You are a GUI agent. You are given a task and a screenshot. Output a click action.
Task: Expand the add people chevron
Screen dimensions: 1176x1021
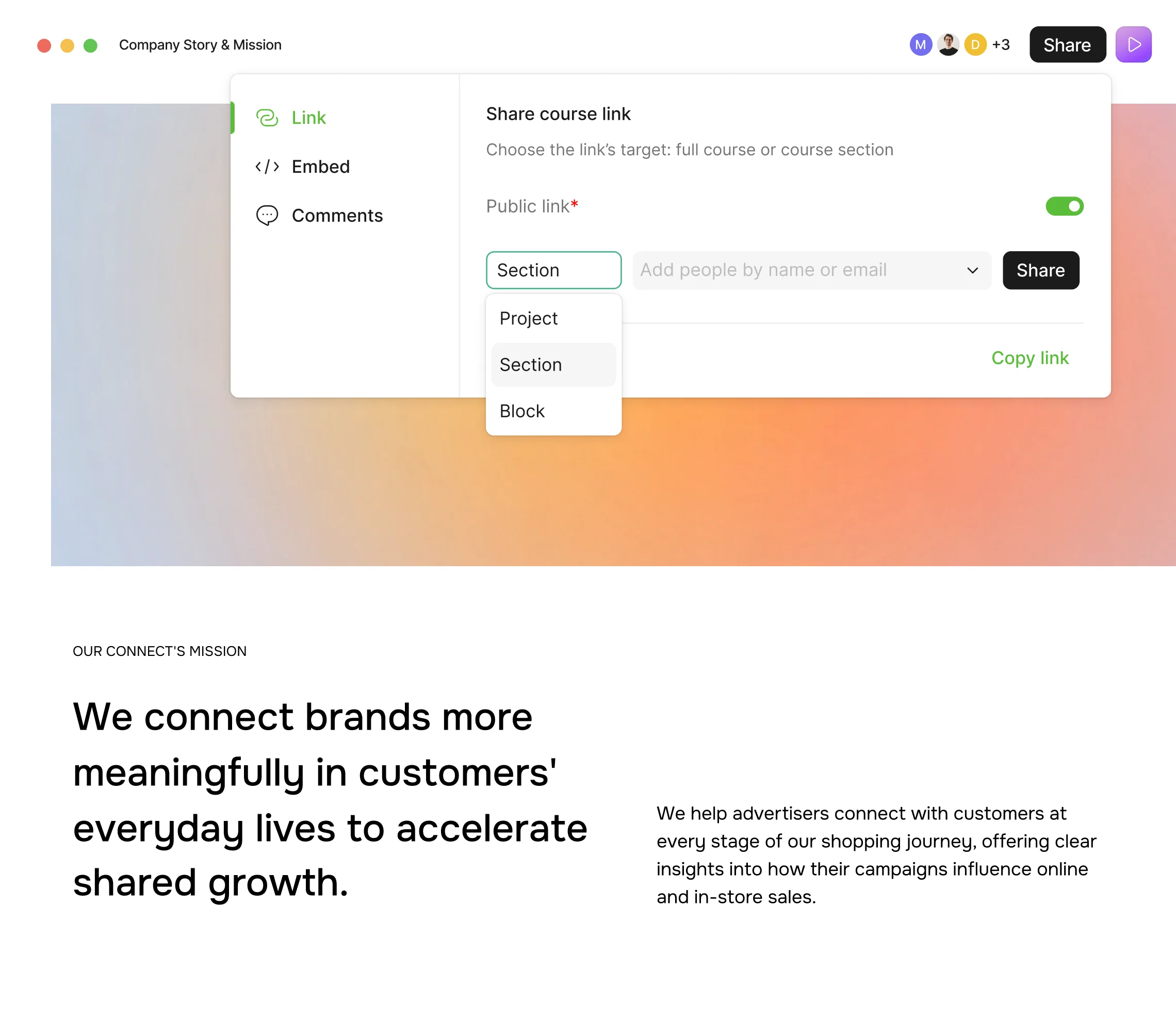[973, 270]
